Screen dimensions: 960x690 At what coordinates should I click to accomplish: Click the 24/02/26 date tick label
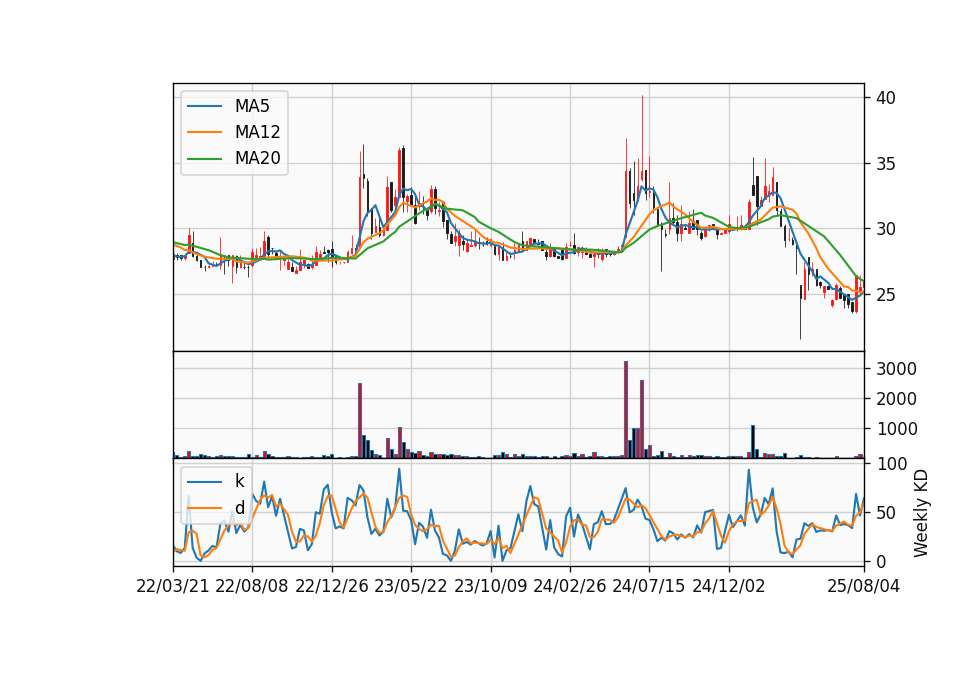pos(569,586)
